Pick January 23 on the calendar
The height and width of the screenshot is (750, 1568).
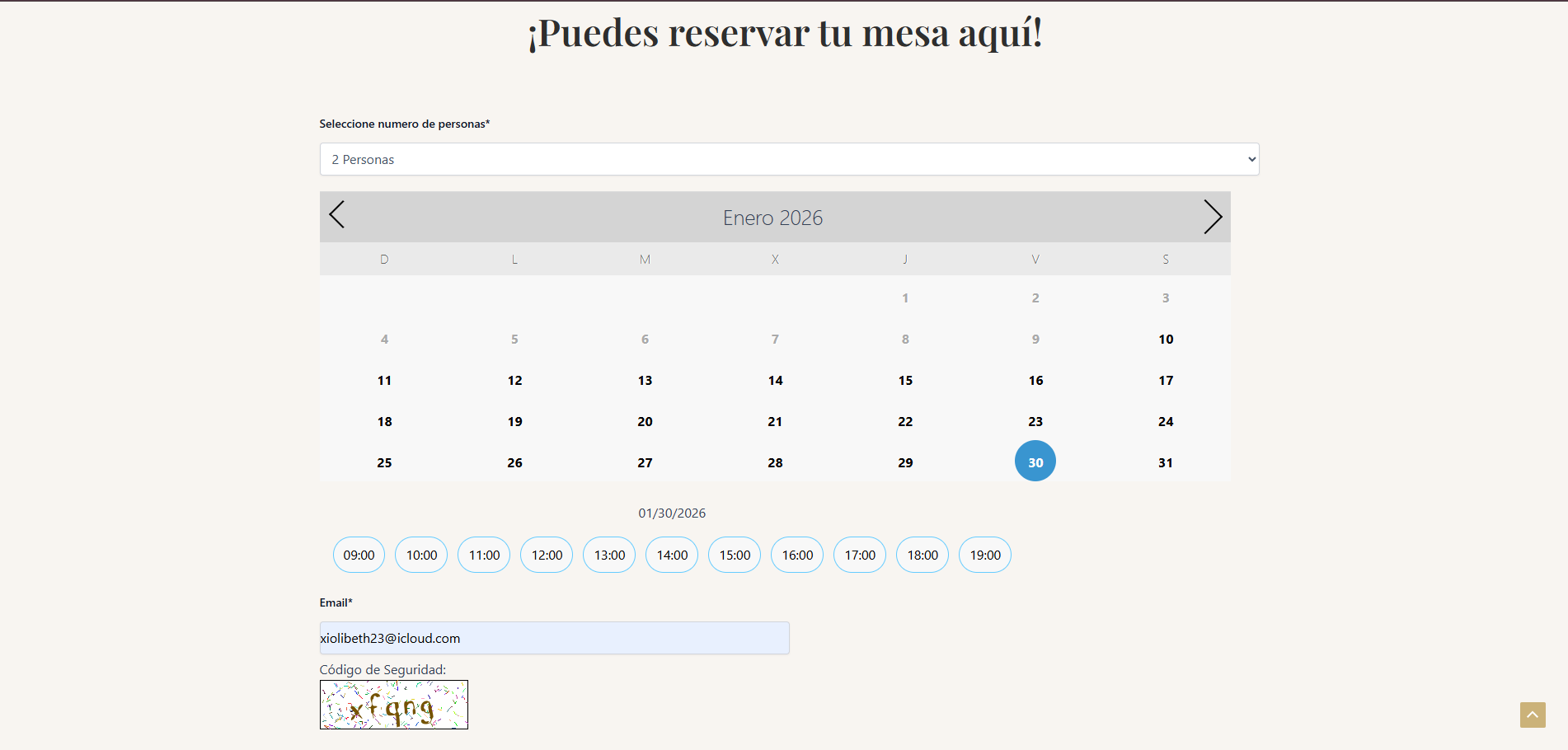click(x=1035, y=421)
